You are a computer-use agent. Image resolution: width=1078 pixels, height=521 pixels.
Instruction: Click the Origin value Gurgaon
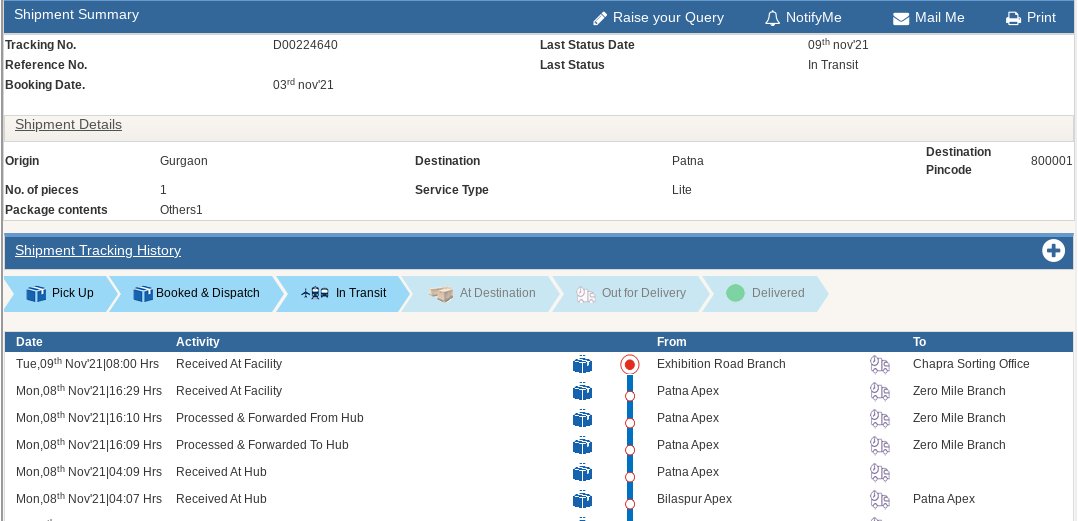(x=184, y=161)
